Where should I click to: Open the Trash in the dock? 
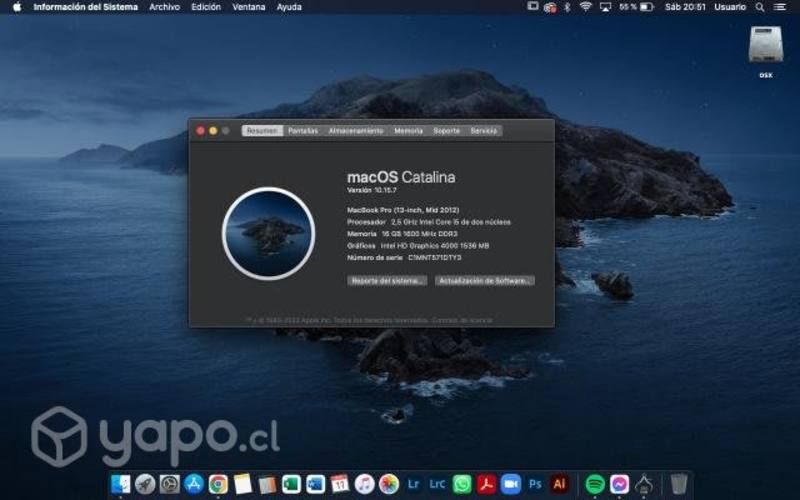(x=679, y=484)
